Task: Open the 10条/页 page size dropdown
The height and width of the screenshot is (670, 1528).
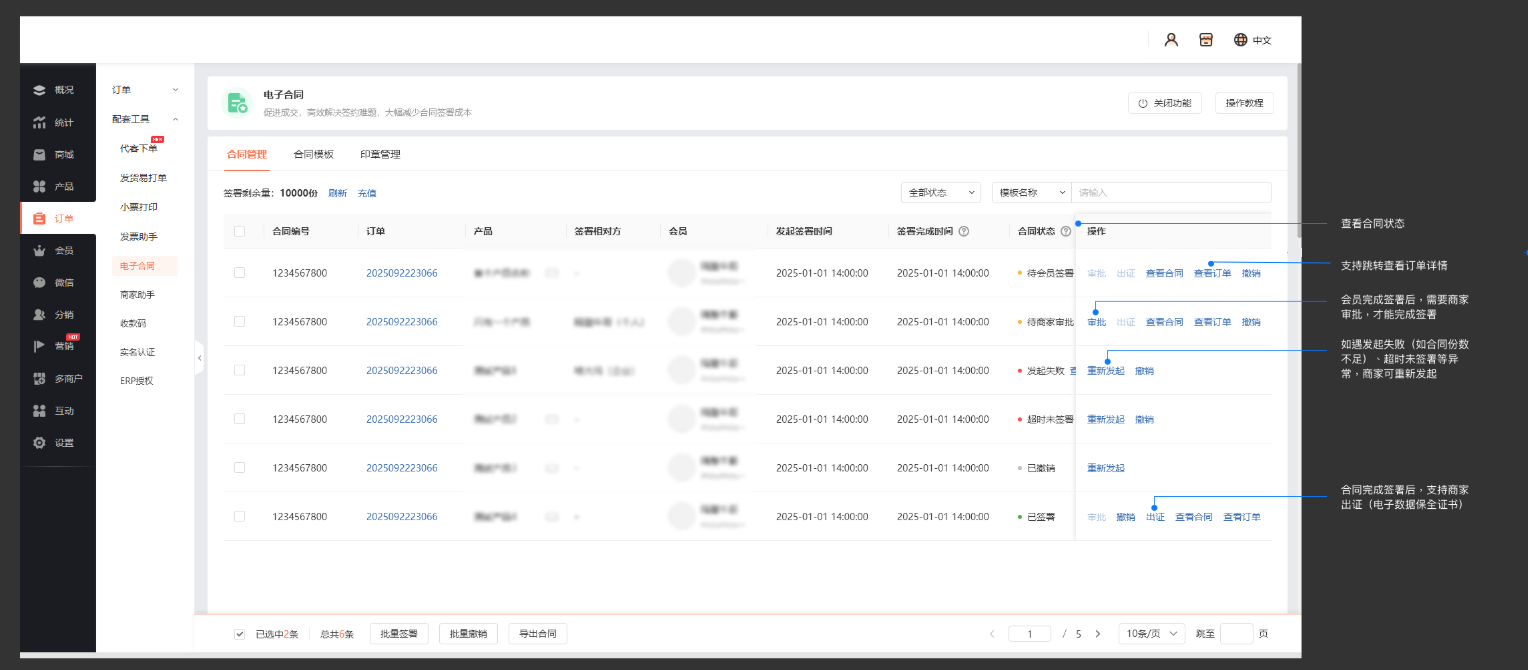Action: tap(1151, 634)
